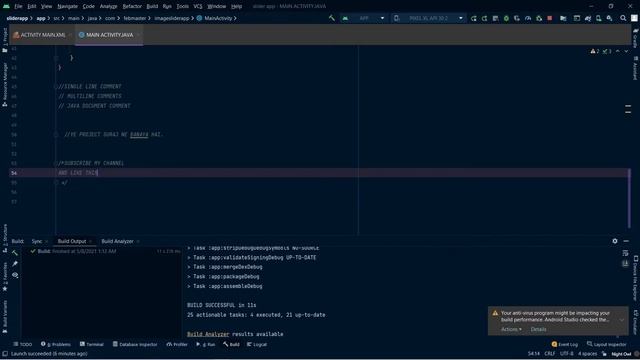The image size is (640, 360).
Task: Click the Apply Code Changes icon
Action: (484, 18)
